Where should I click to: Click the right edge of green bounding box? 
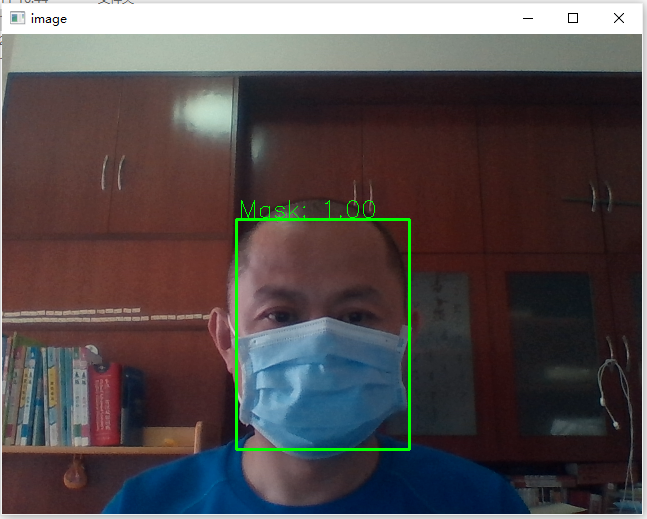(x=409, y=335)
